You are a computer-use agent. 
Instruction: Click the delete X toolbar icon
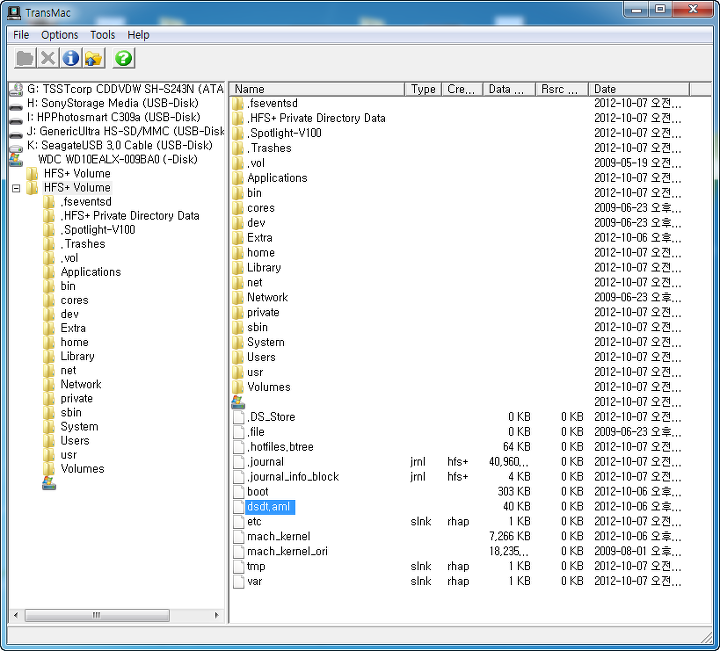48,58
